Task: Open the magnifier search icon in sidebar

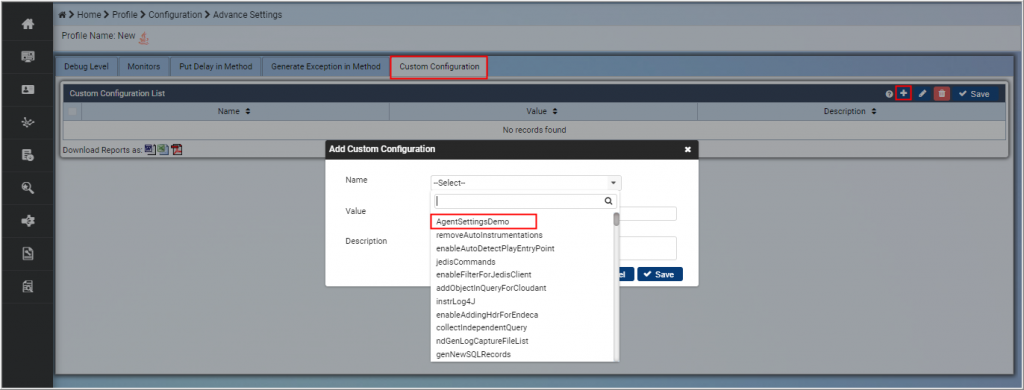Action: [x=27, y=188]
